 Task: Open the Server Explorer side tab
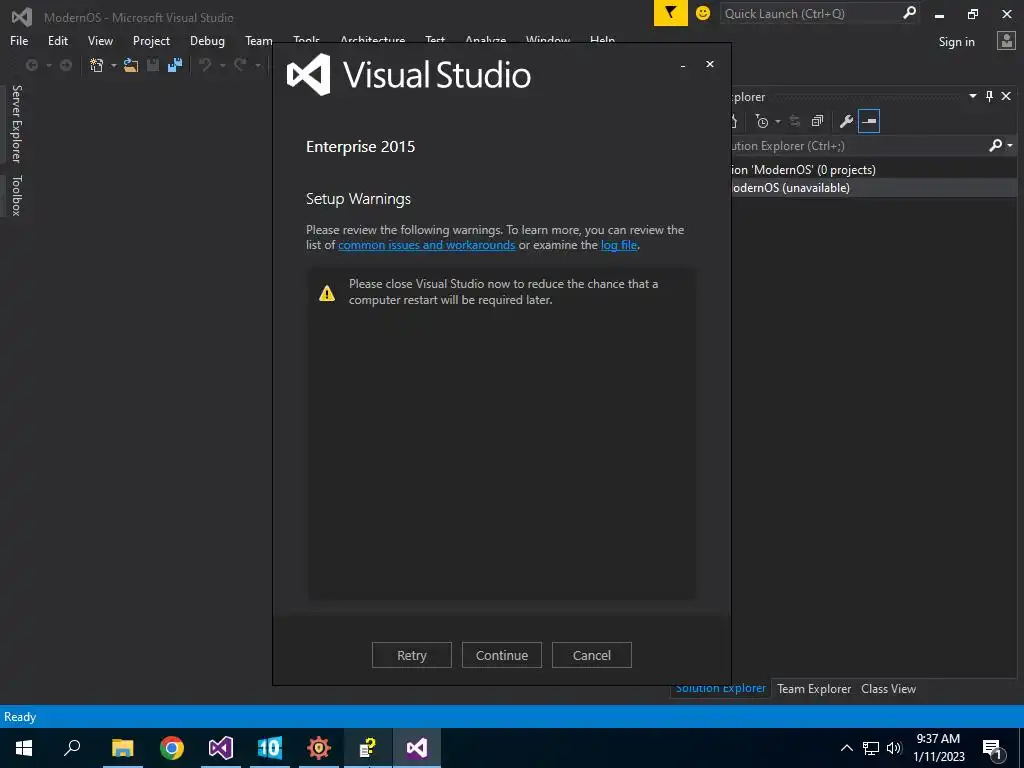[16, 123]
